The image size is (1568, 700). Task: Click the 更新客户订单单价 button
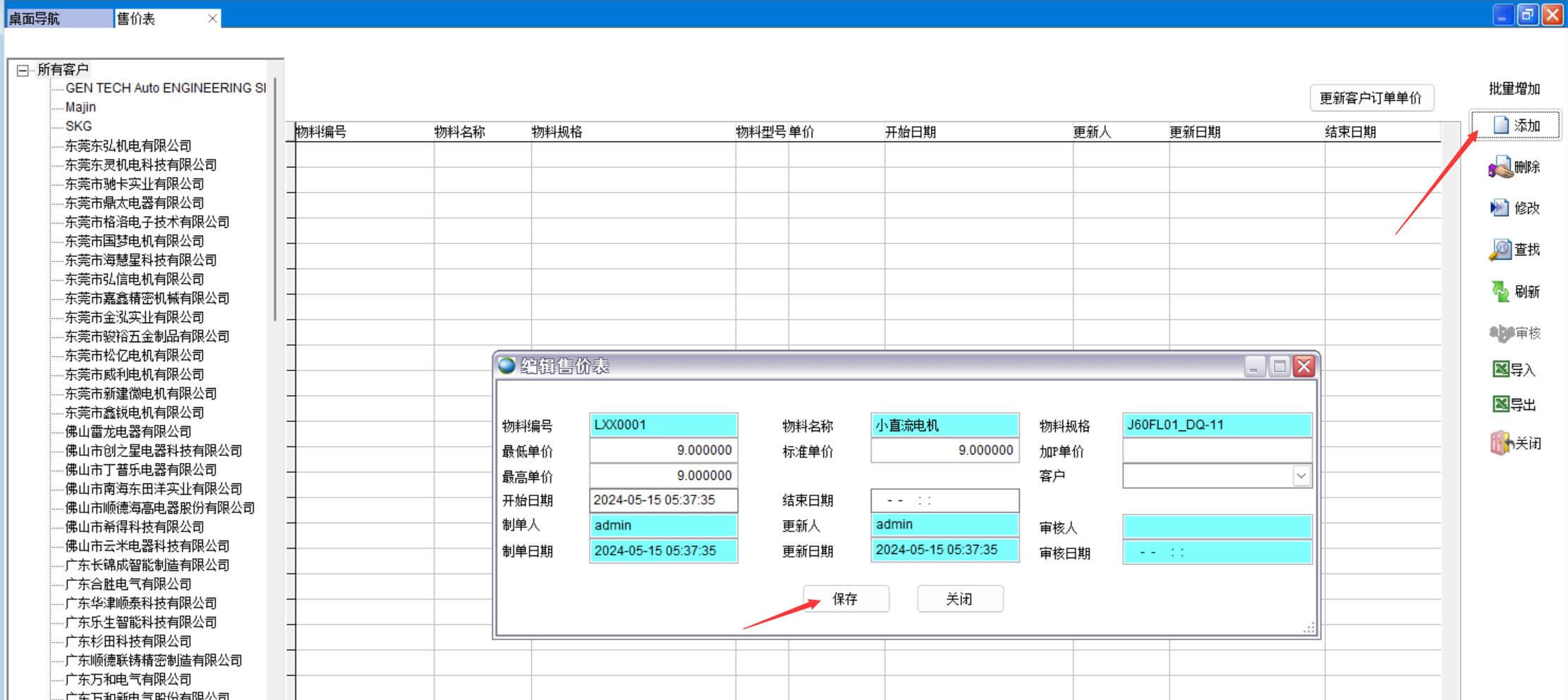[x=1371, y=98]
